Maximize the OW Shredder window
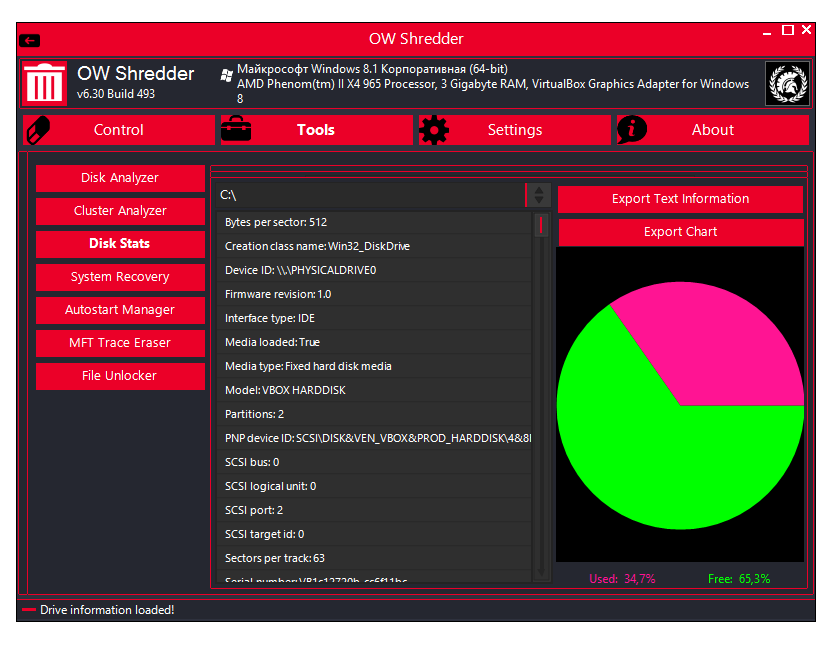The height and width of the screenshot is (659, 835). click(x=788, y=30)
